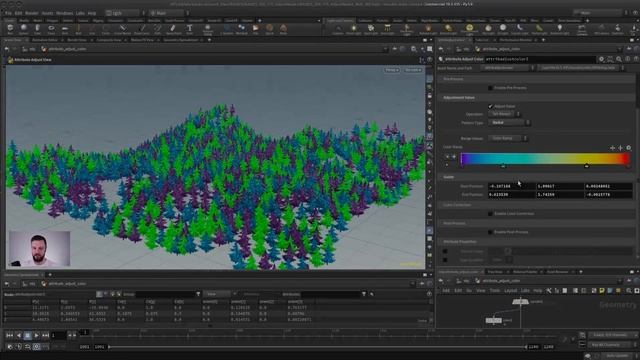
Task: Click the node name field attribadjustcolor1
Action: (540, 59)
